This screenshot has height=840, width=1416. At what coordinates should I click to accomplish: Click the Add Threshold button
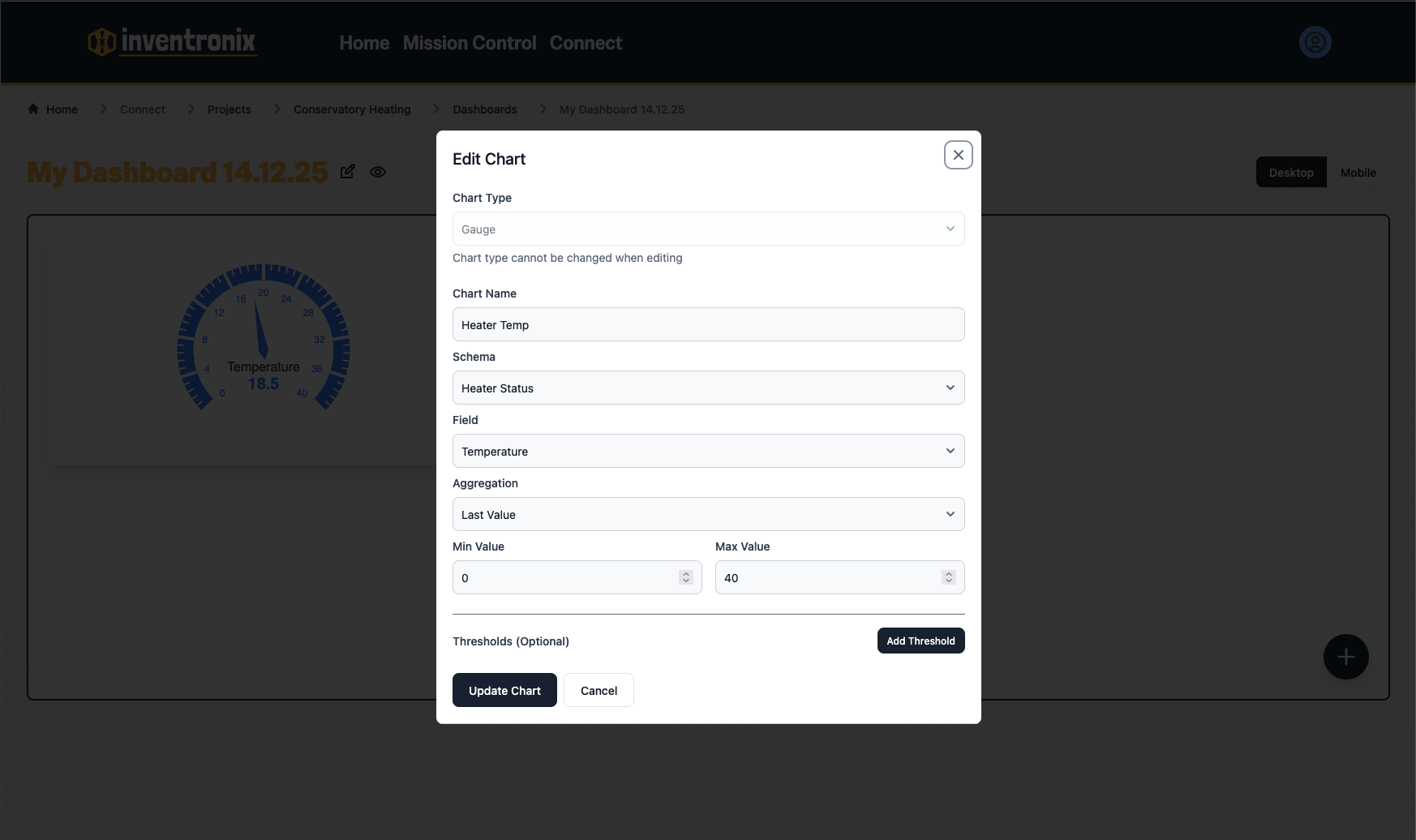click(920, 641)
